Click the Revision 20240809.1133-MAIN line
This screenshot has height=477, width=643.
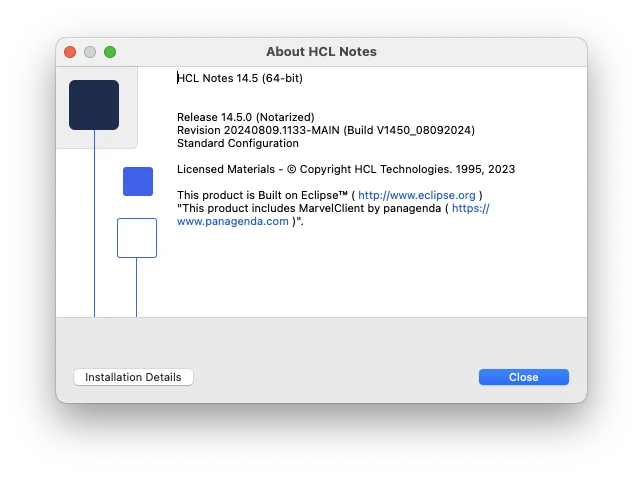pyautogui.click(x=326, y=130)
